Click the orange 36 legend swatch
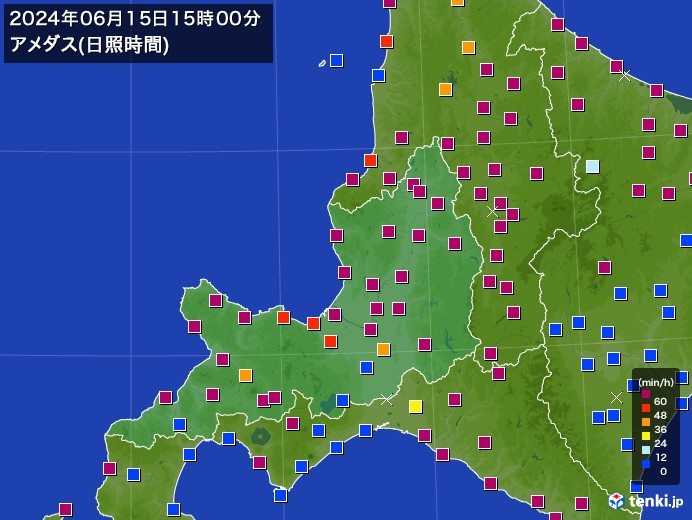 tap(646, 422)
